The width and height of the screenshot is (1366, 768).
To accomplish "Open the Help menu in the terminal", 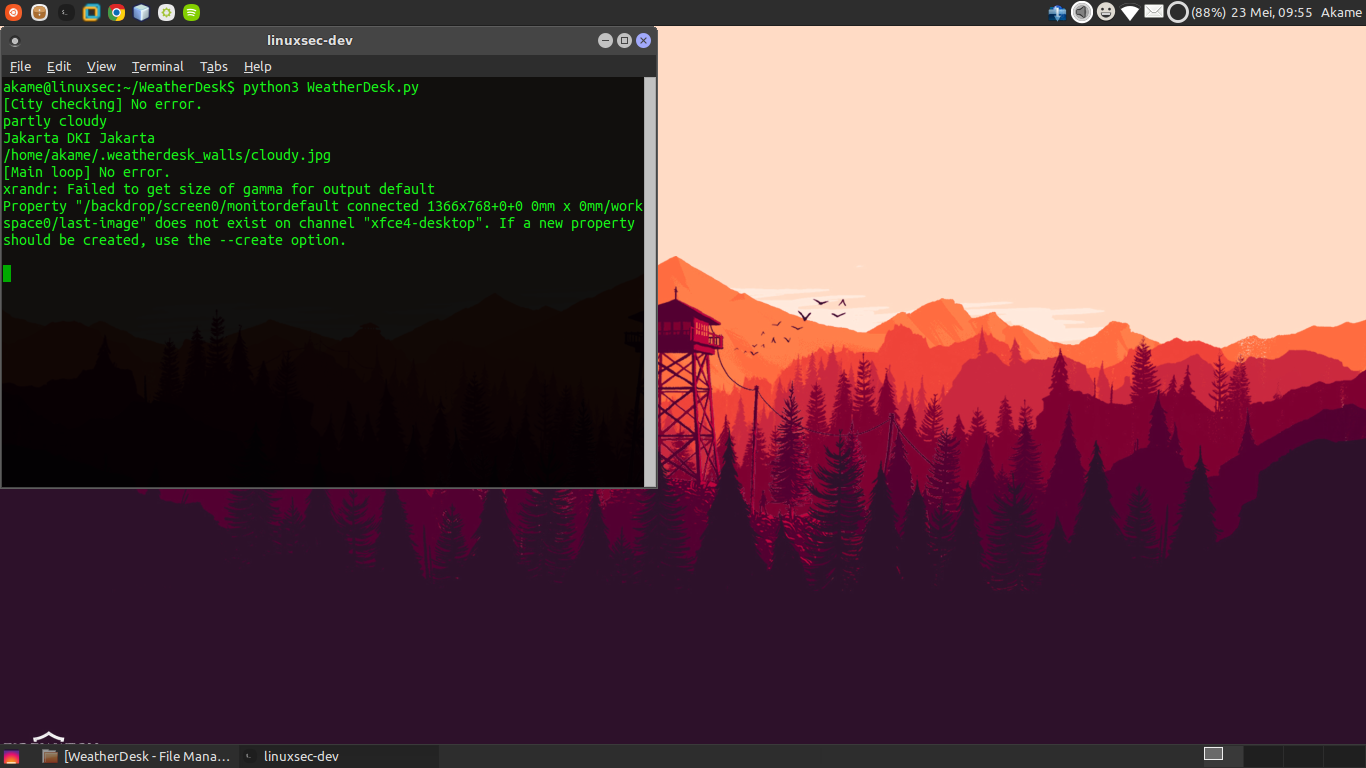I will (258, 66).
